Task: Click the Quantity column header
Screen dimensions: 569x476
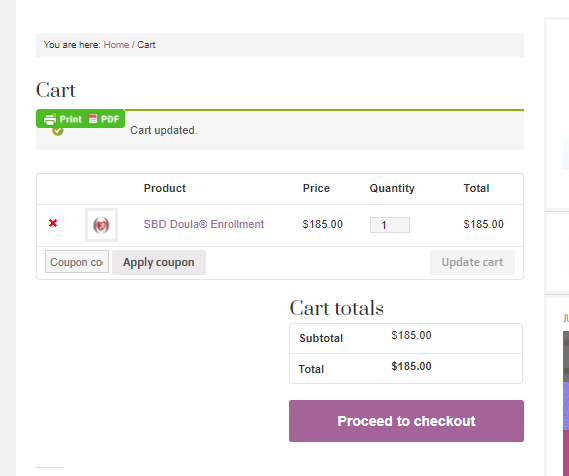Action: (392, 188)
